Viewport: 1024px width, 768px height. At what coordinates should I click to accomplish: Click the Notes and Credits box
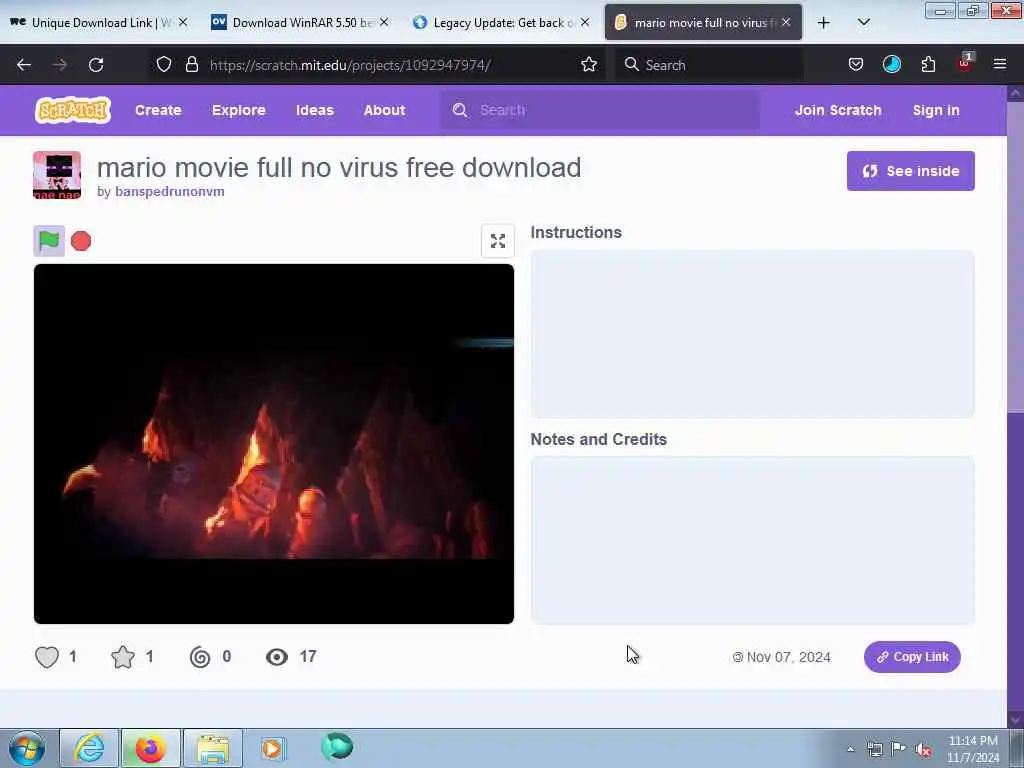pos(752,541)
